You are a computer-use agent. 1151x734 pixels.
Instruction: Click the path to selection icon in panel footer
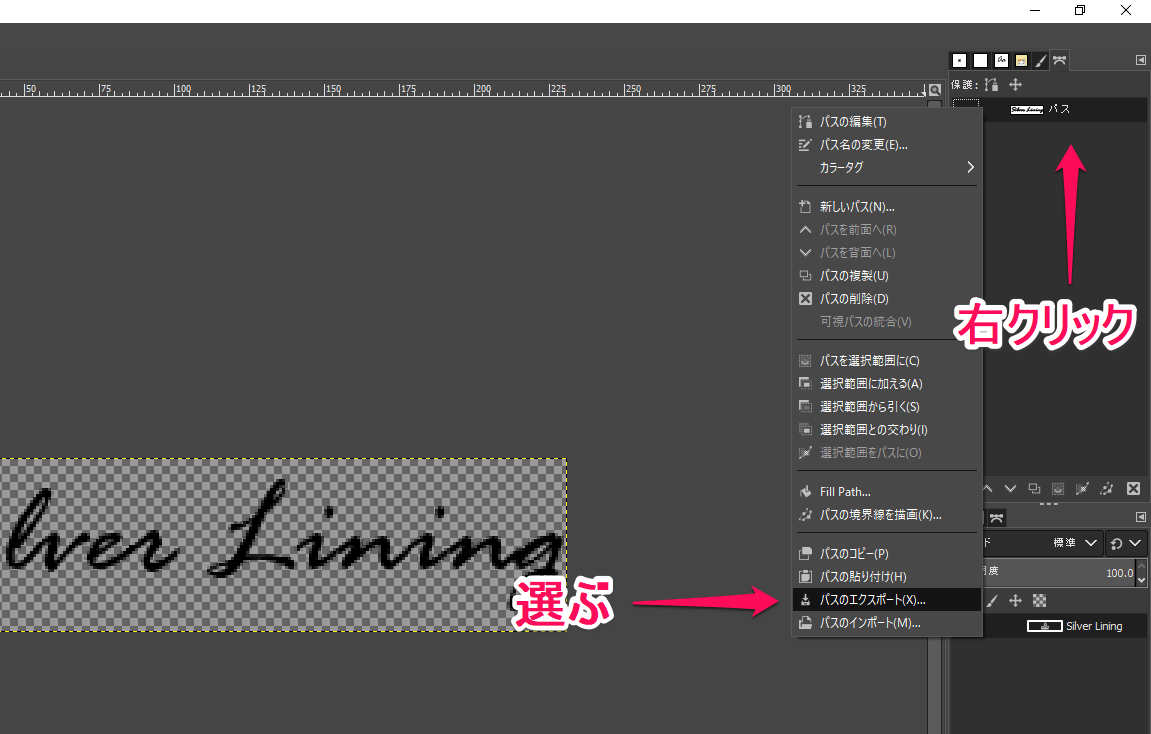coord(1057,489)
